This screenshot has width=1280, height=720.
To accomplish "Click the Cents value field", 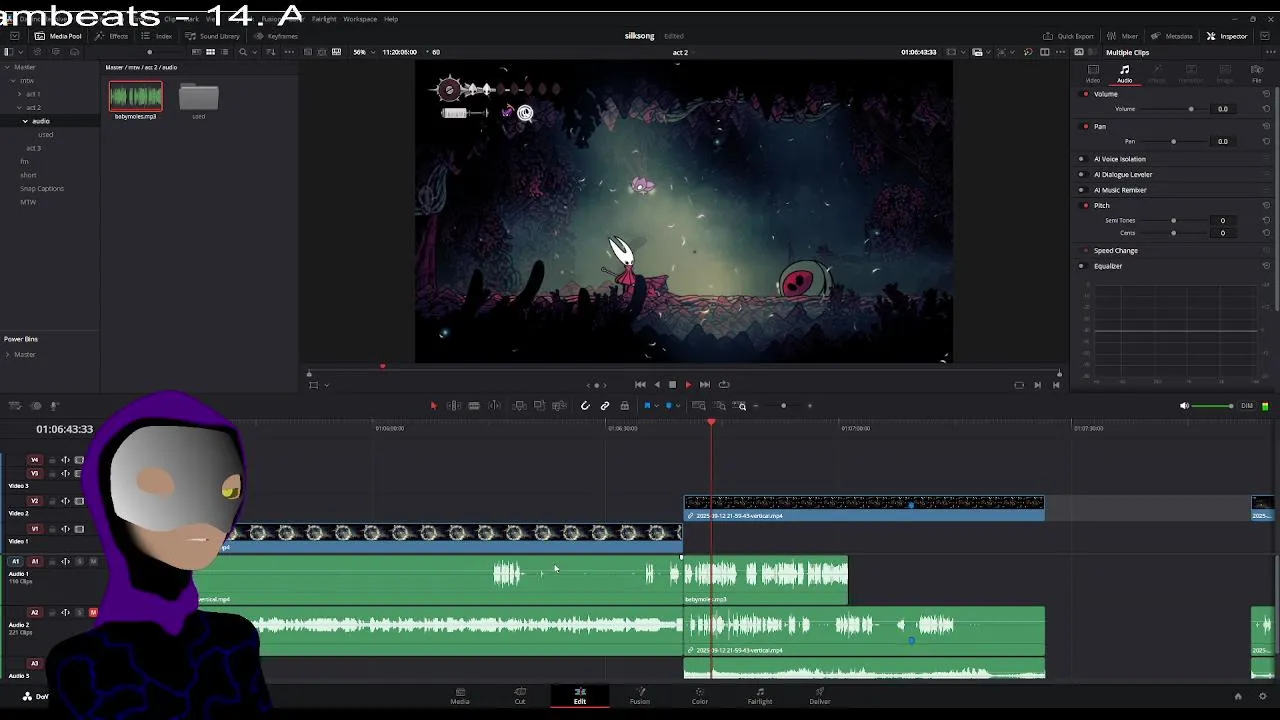I will [1222, 233].
